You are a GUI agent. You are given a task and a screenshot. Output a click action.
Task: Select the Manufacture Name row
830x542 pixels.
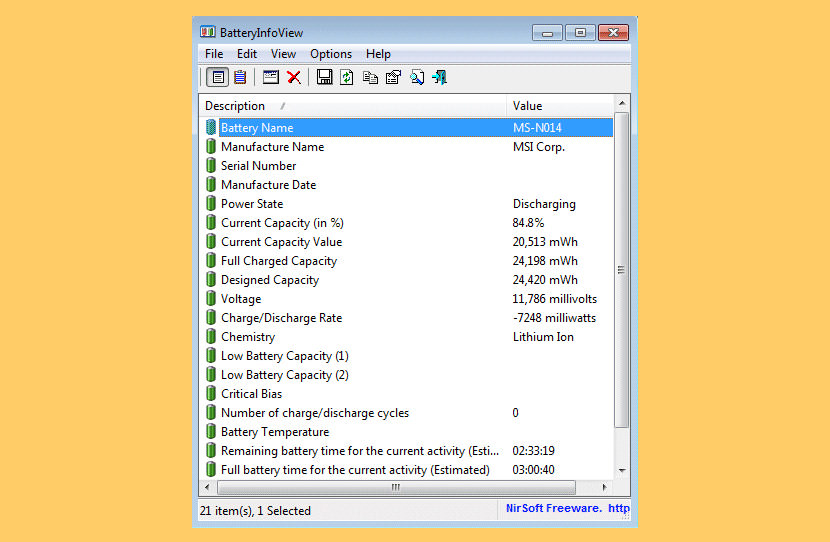tap(407, 147)
